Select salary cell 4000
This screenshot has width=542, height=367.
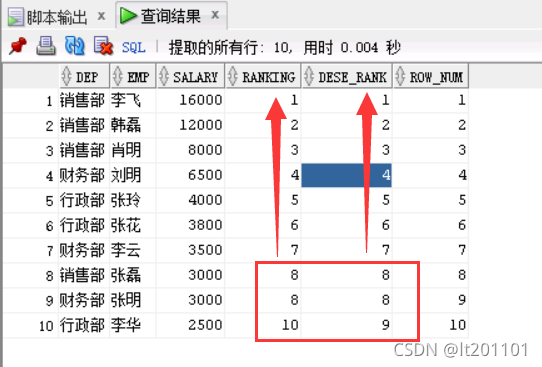pos(191,200)
